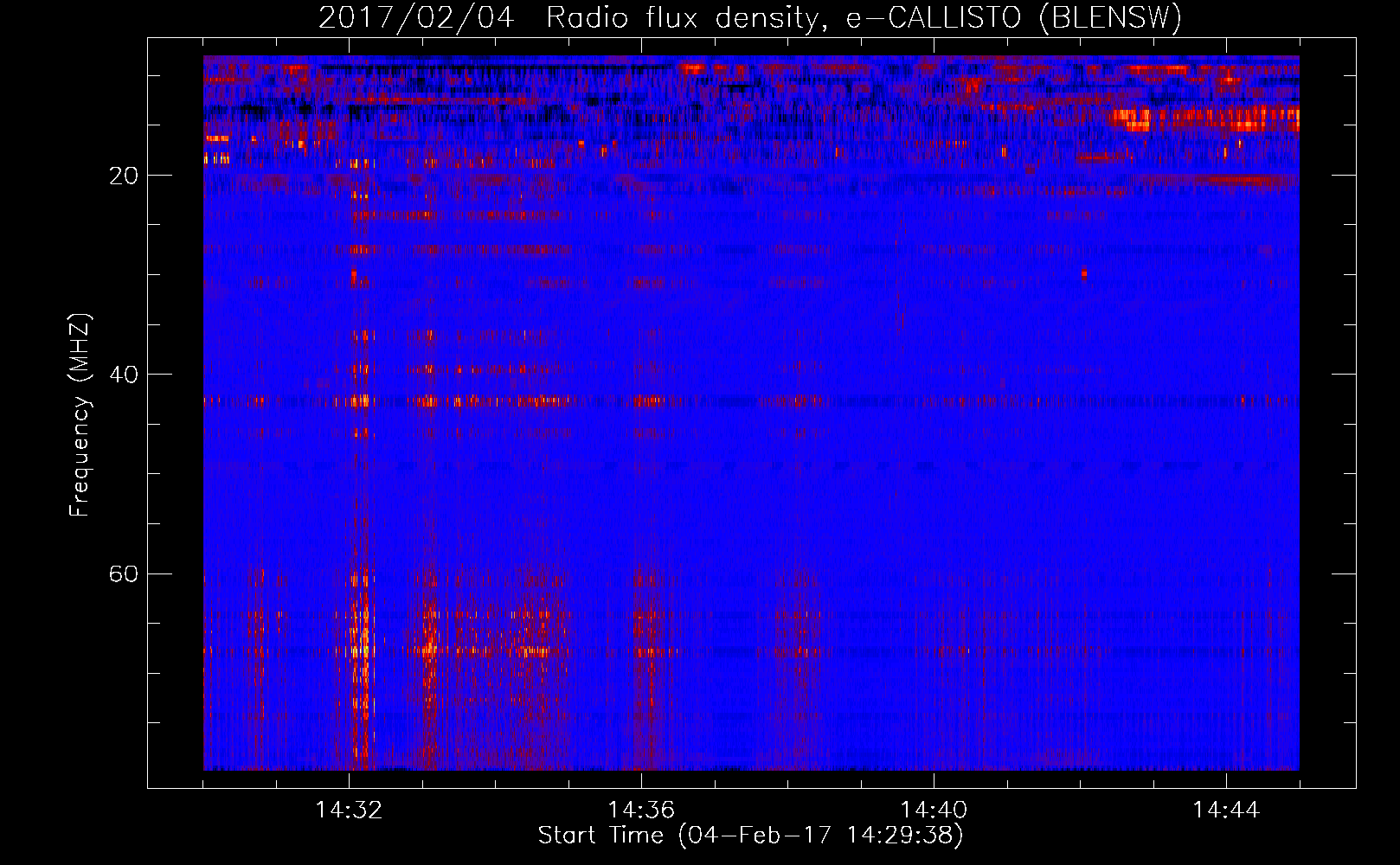The image size is (1400, 865).
Task: Click the plot title 'Radio flux density, e-CALLISTO (BLENSW)'
Action: (864, 18)
